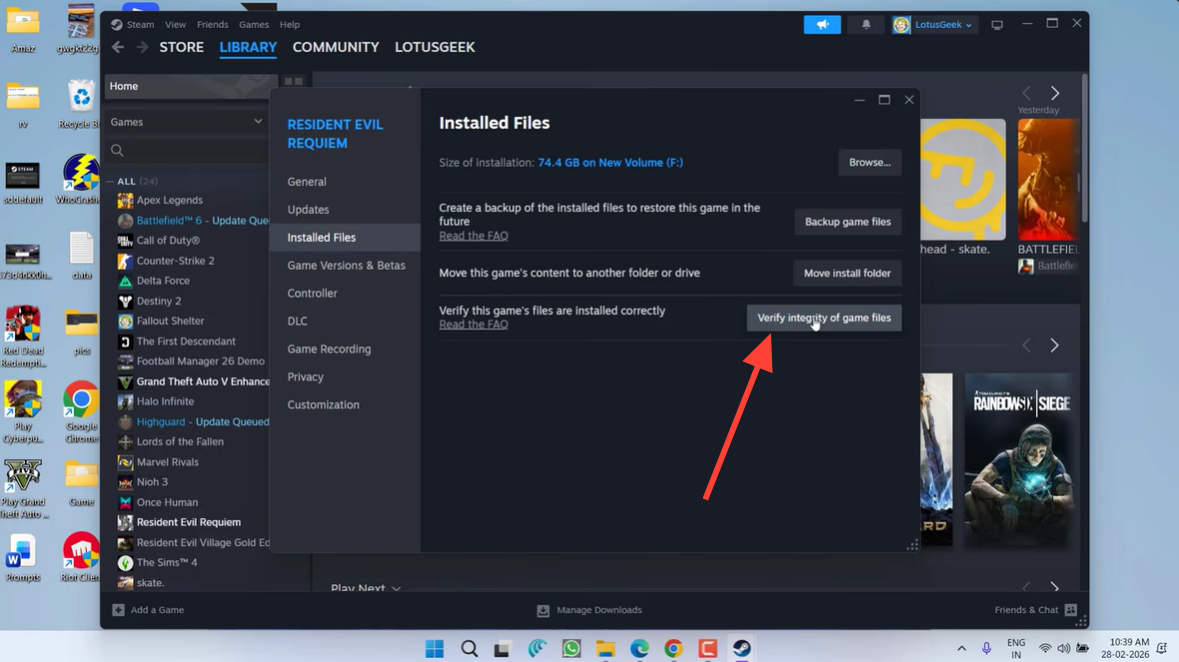1179x662 pixels.
Task: Select the COMMUNITY navigation tab
Action: [x=335, y=47]
